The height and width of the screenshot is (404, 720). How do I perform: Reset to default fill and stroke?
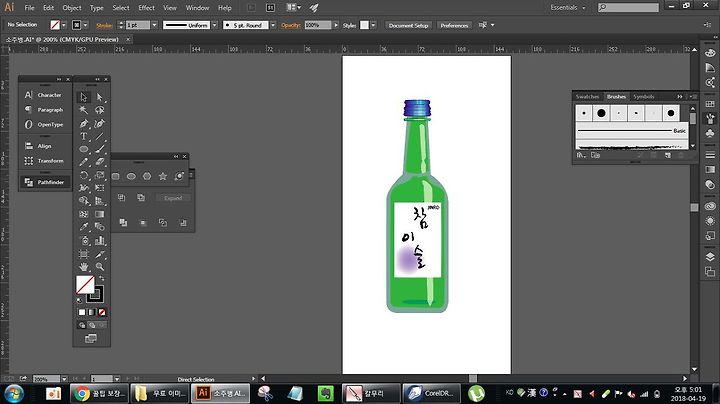[79, 300]
